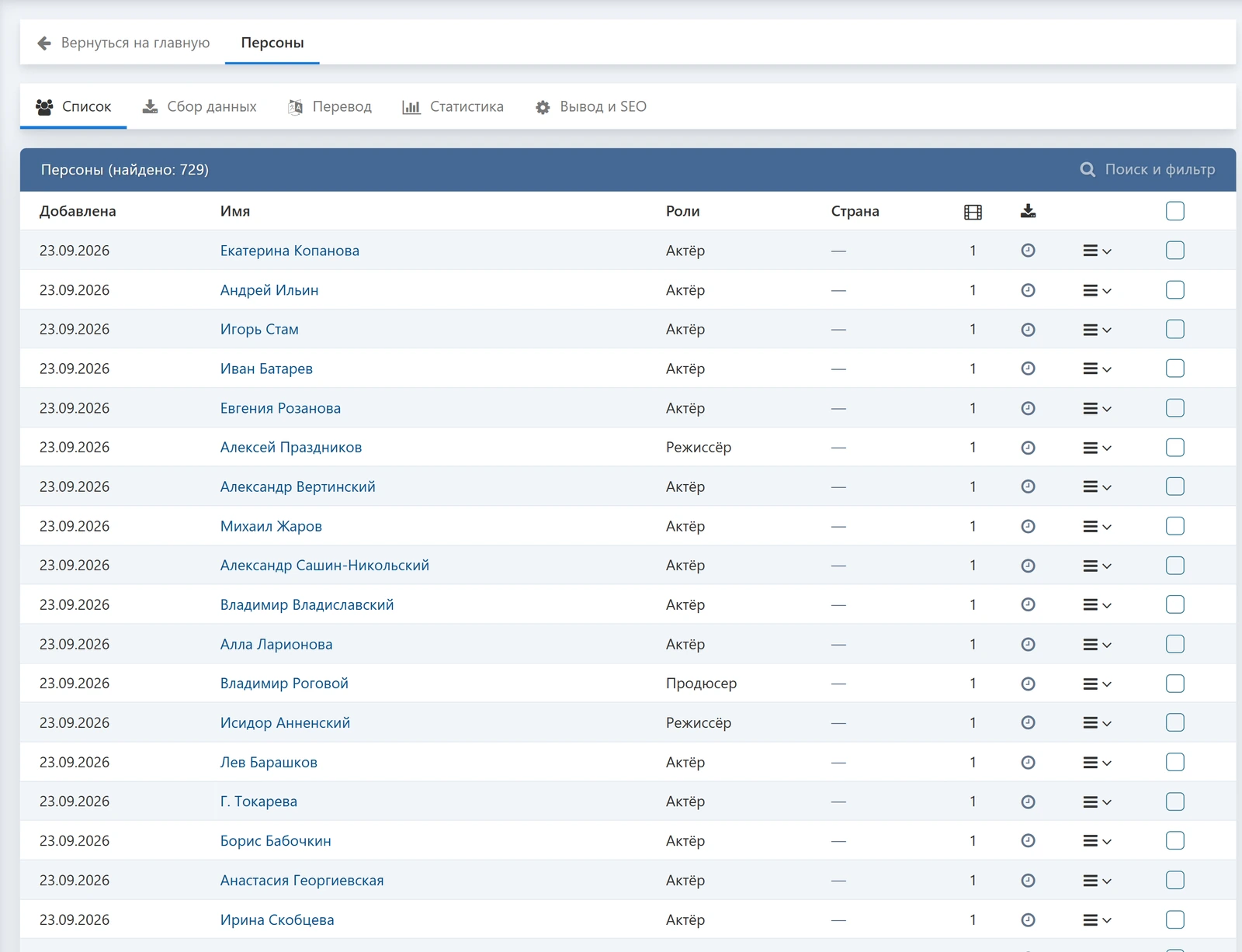Click the clock icon for Иван Батарев

pyautogui.click(x=1028, y=369)
